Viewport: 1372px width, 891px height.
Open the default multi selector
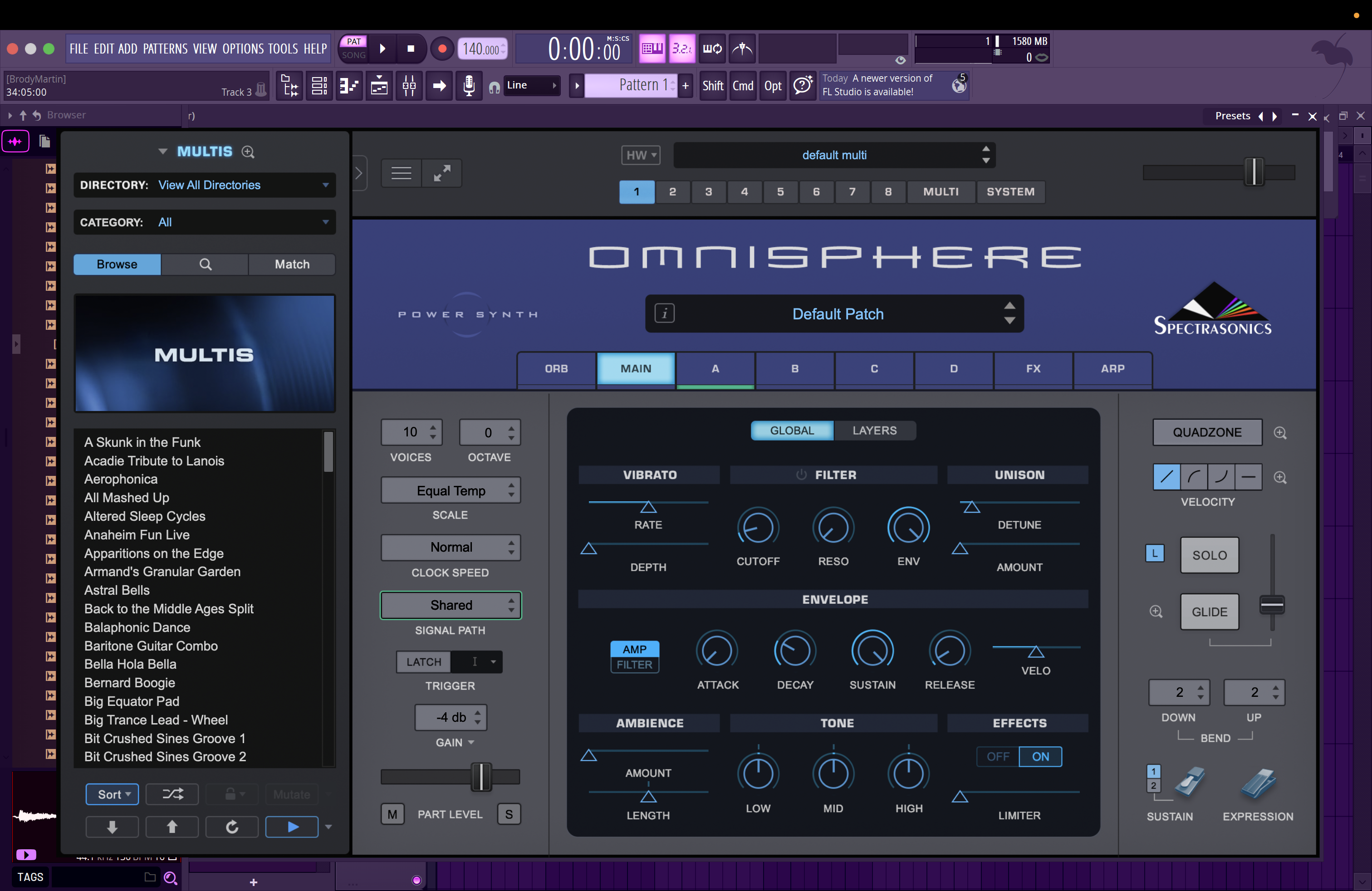[x=834, y=155]
